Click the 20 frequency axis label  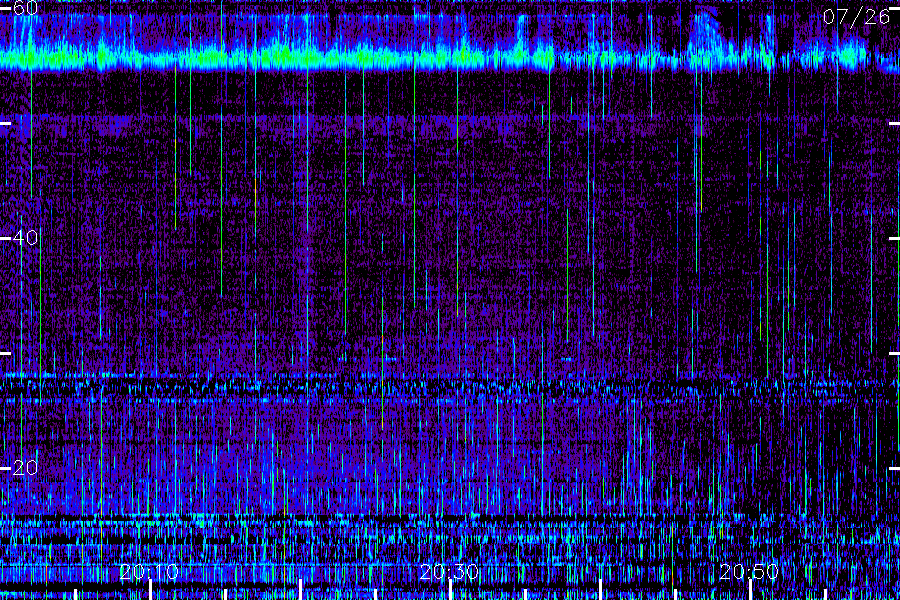25,468
